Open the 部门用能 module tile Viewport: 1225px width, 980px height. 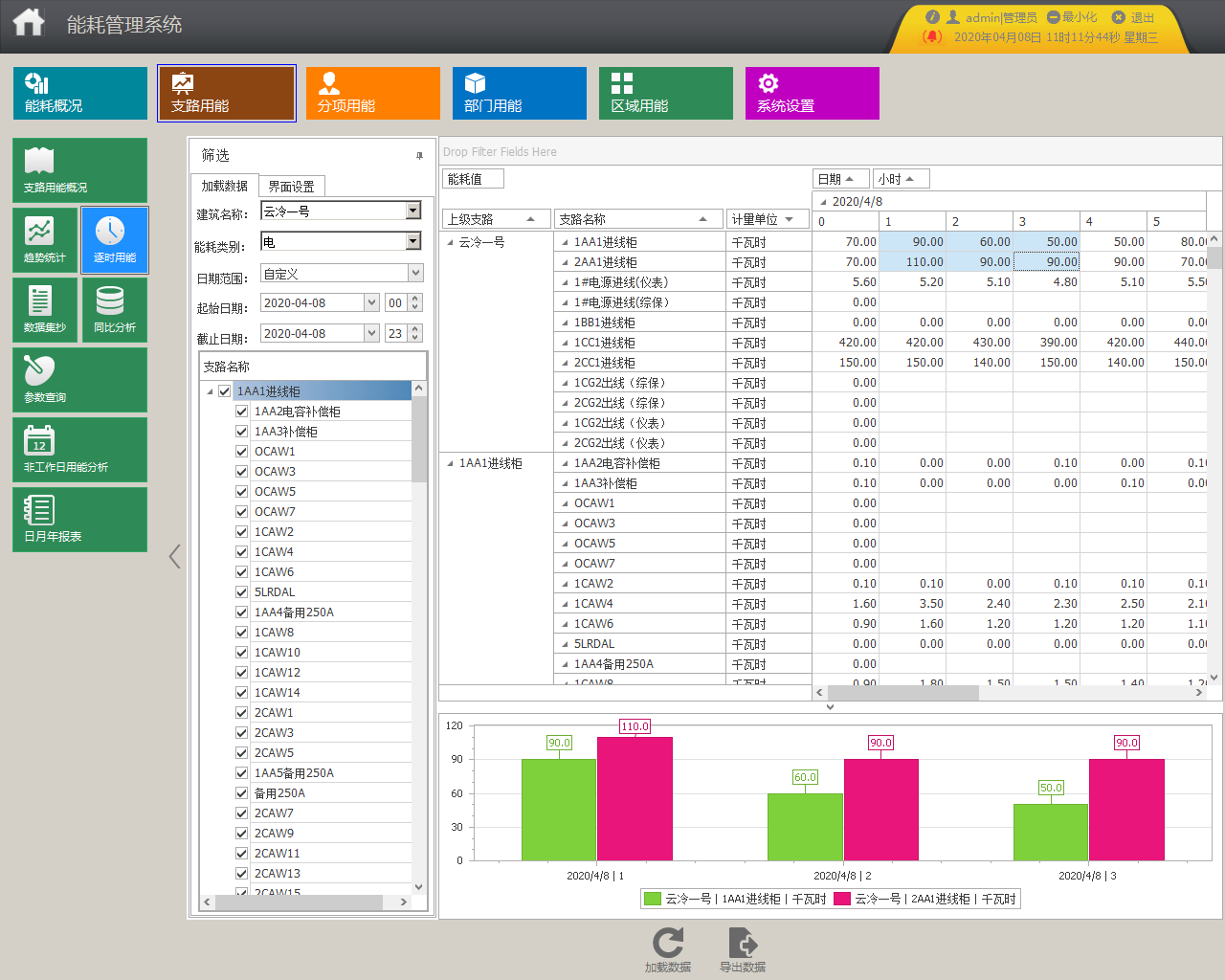(520, 93)
